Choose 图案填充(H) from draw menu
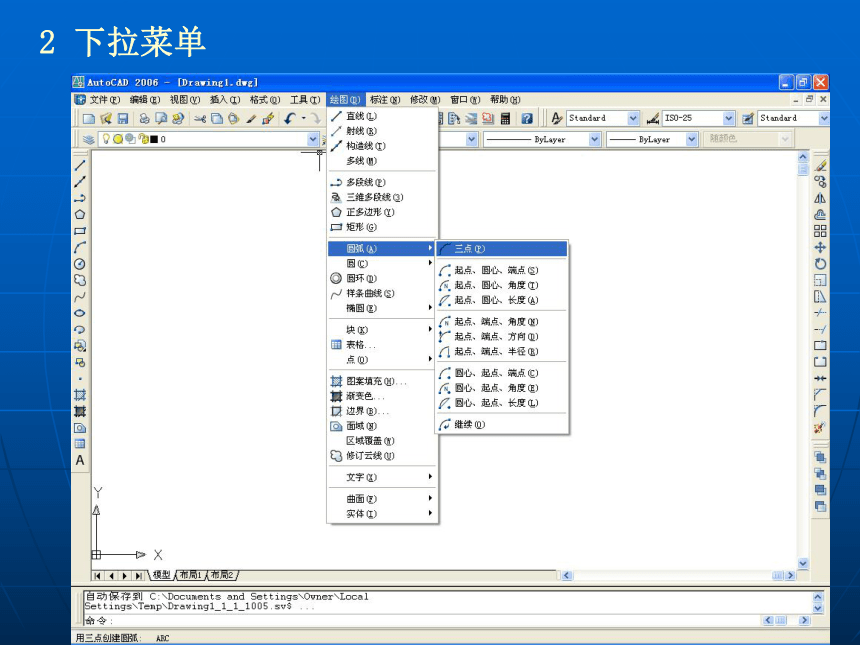The width and height of the screenshot is (860, 645). (x=382, y=381)
